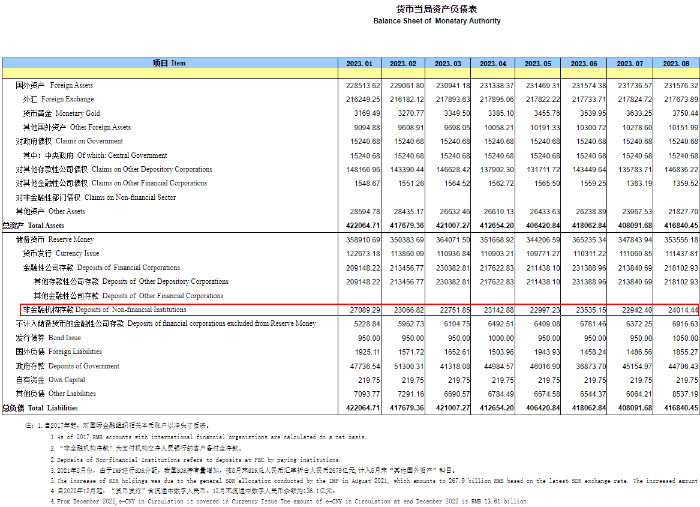Image resolution: width=700 pixels, height=507 pixels.
Task: Click 'Claims on Other Financial Corporations' label
Action: click(x=150, y=183)
